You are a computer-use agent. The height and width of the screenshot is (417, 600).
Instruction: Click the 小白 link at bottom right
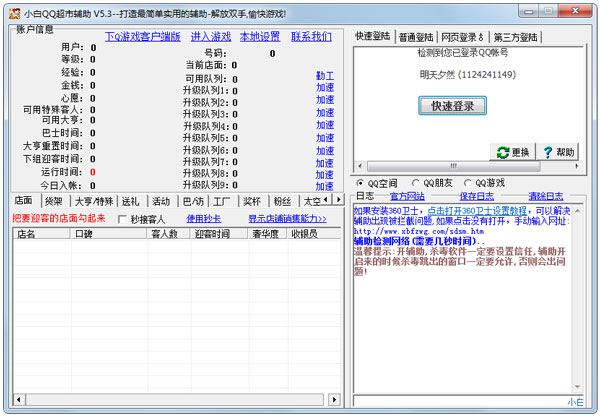(575, 402)
